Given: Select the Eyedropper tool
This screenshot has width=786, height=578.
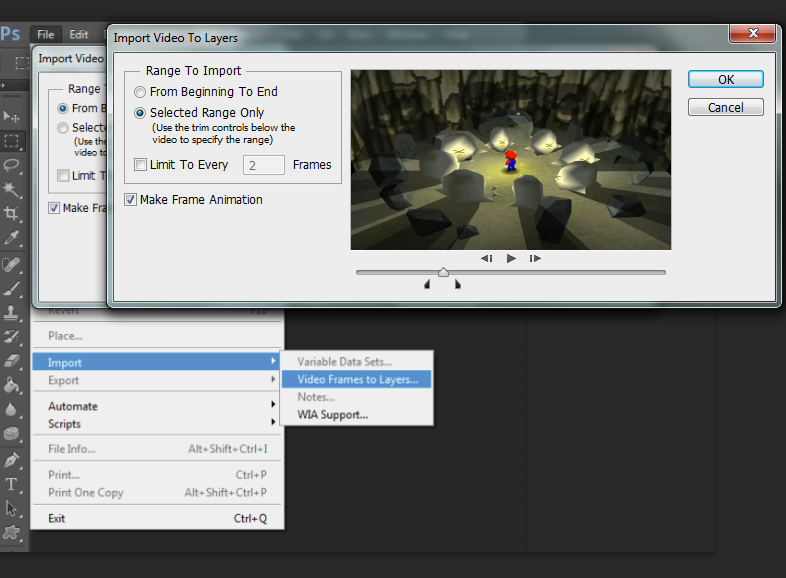Looking at the screenshot, I should click(x=11, y=238).
